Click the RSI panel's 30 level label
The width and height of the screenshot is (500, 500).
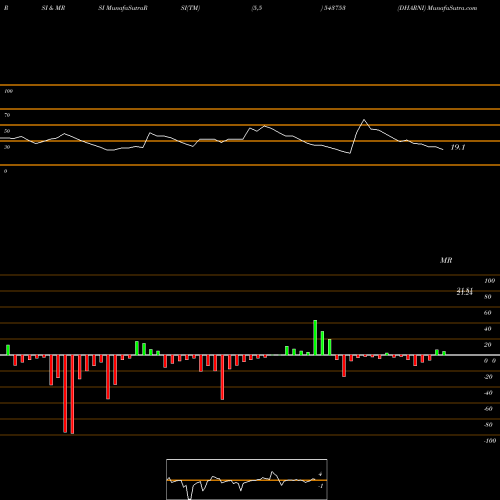click(x=7, y=147)
